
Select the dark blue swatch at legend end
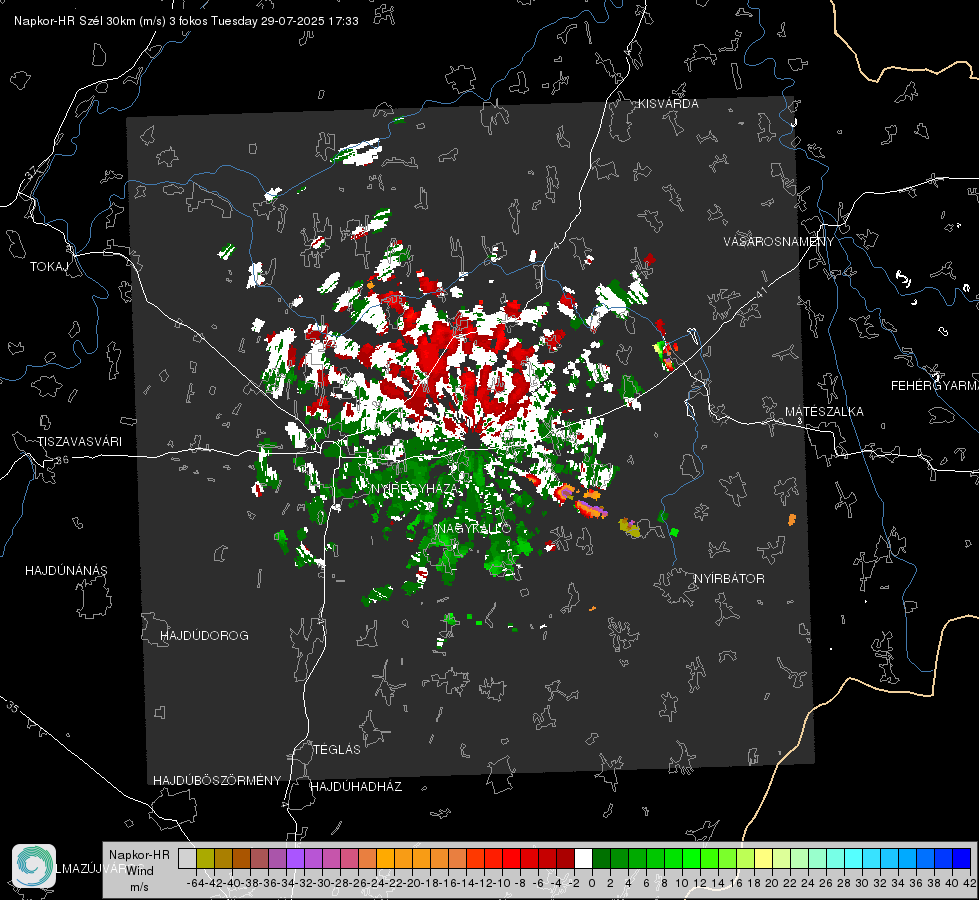point(962,858)
